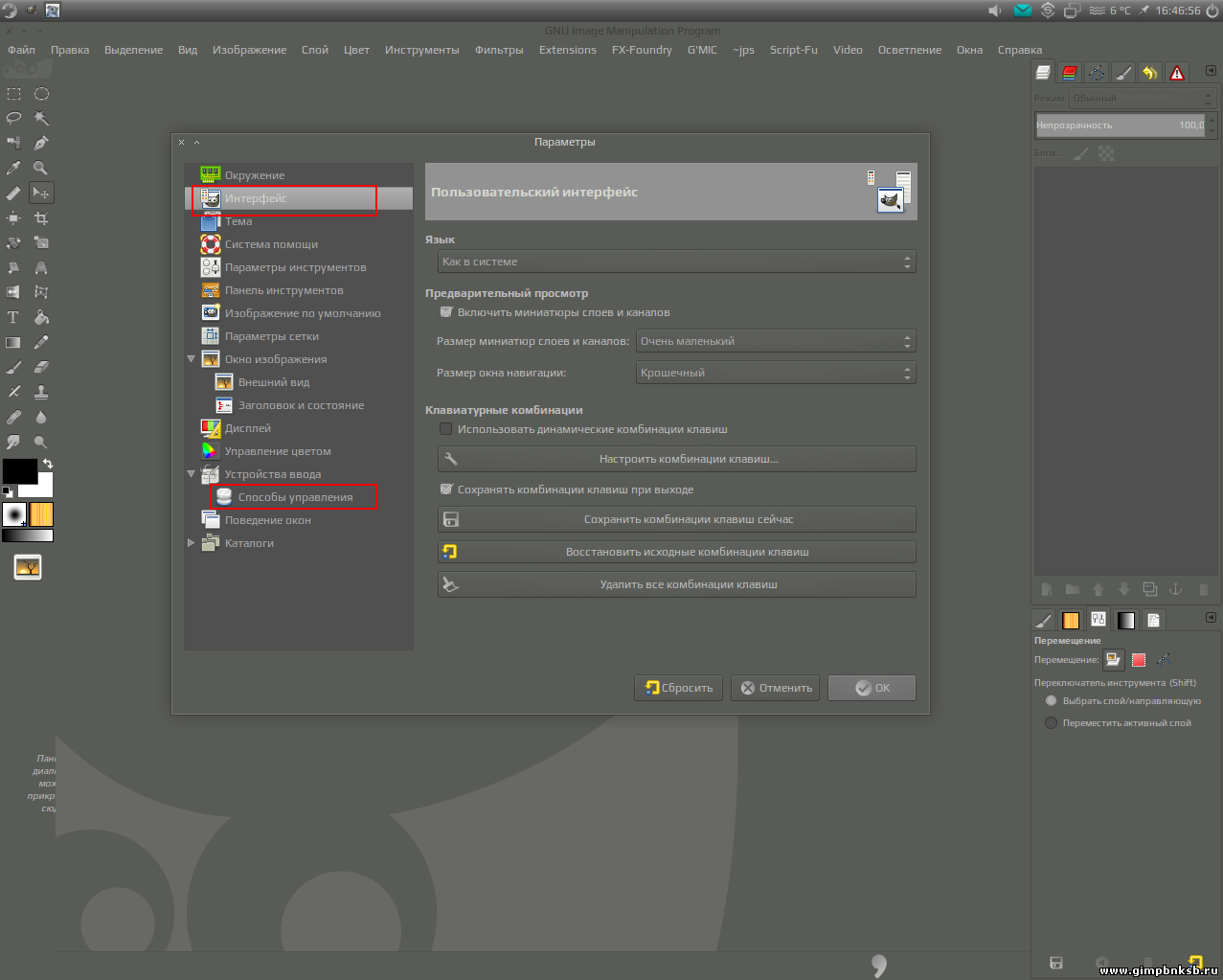The height and width of the screenshot is (980, 1223).
Task: Click the Сбросить reset button
Action: point(678,688)
